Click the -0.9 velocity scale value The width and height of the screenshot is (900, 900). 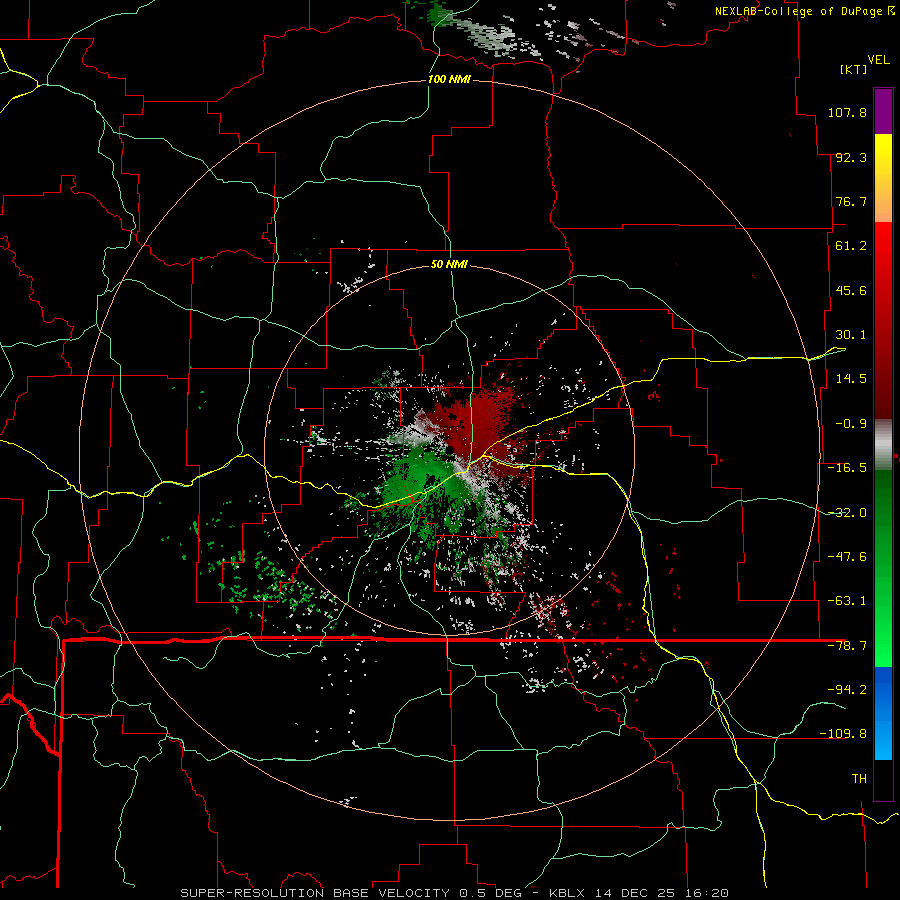[x=851, y=424]
